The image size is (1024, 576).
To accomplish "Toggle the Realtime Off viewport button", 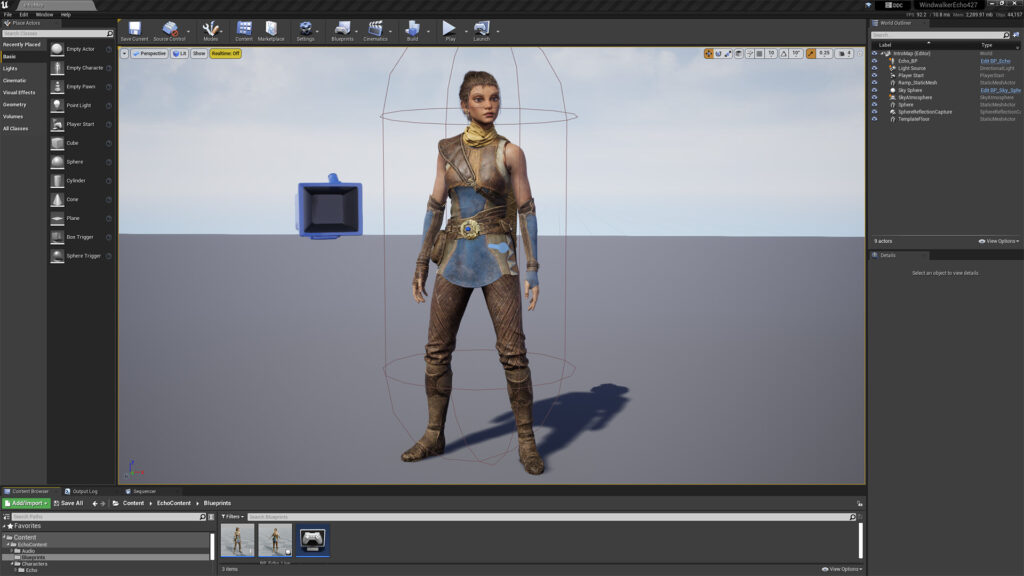I will pyautogui.click(x=225, y=54).
